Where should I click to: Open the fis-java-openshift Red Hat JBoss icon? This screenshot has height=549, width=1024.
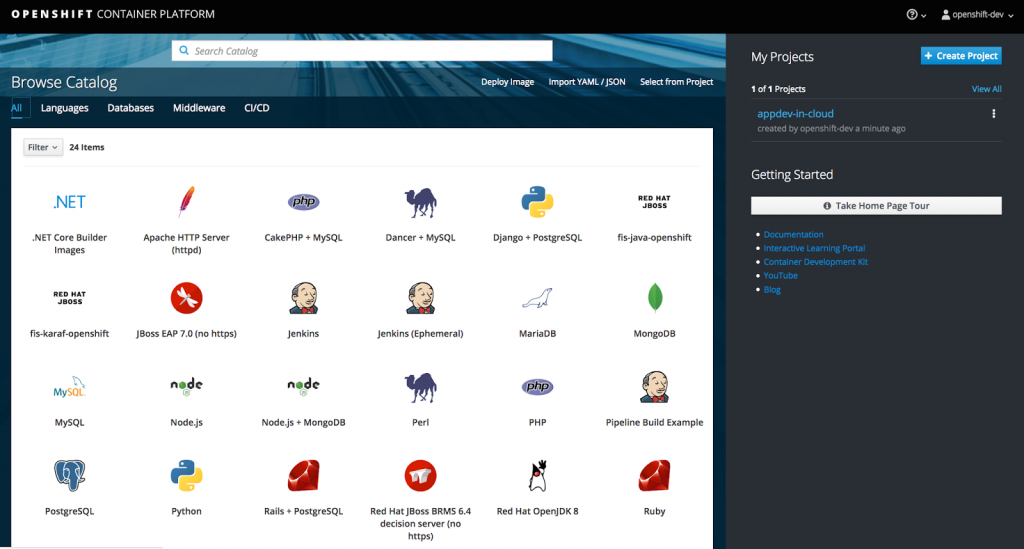tap(654, 202)
